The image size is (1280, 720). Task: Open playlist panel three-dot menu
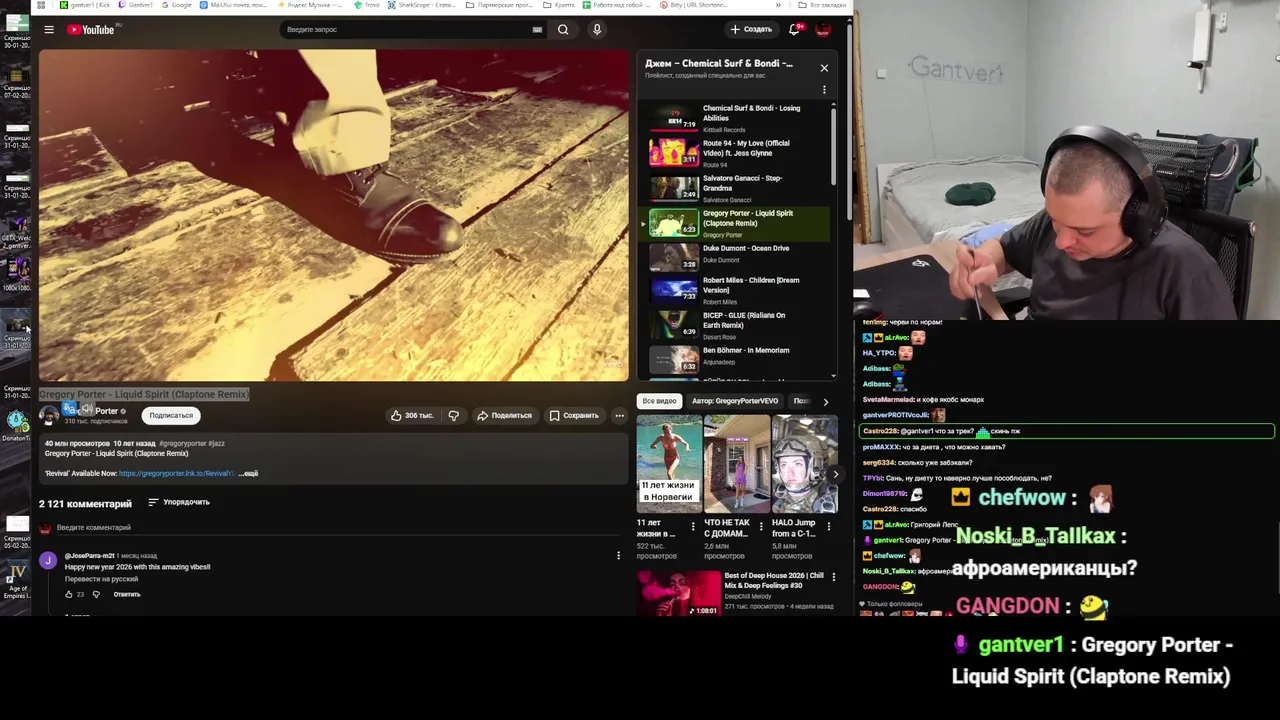(824, 90)
